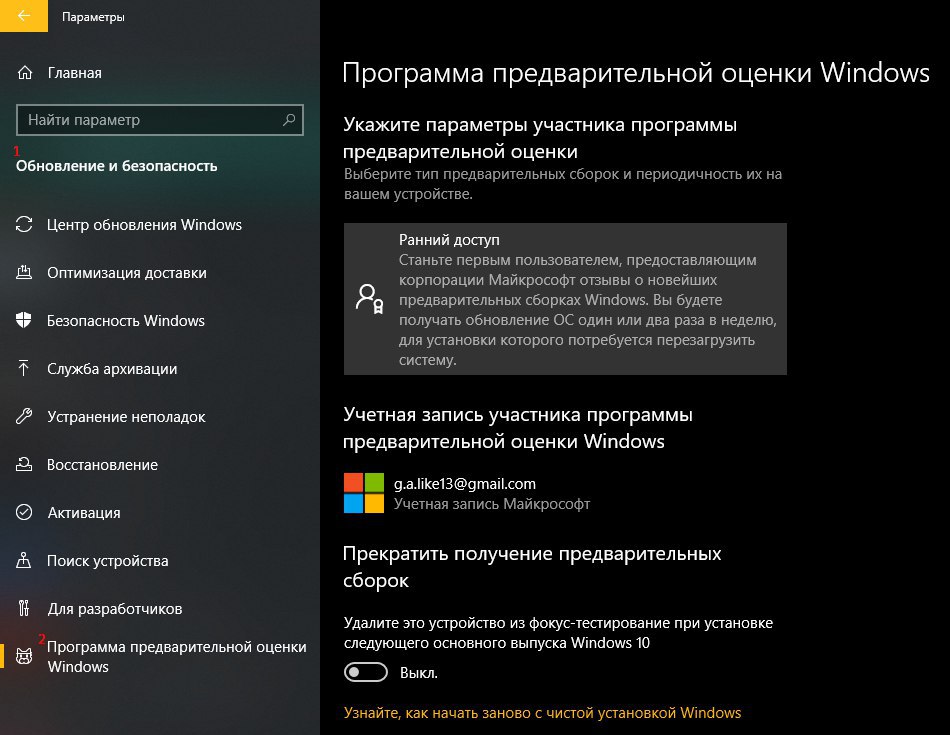Click the Delivery Optimization icon
This screenshot has width=950, height=735.
(x=24, y=272)
